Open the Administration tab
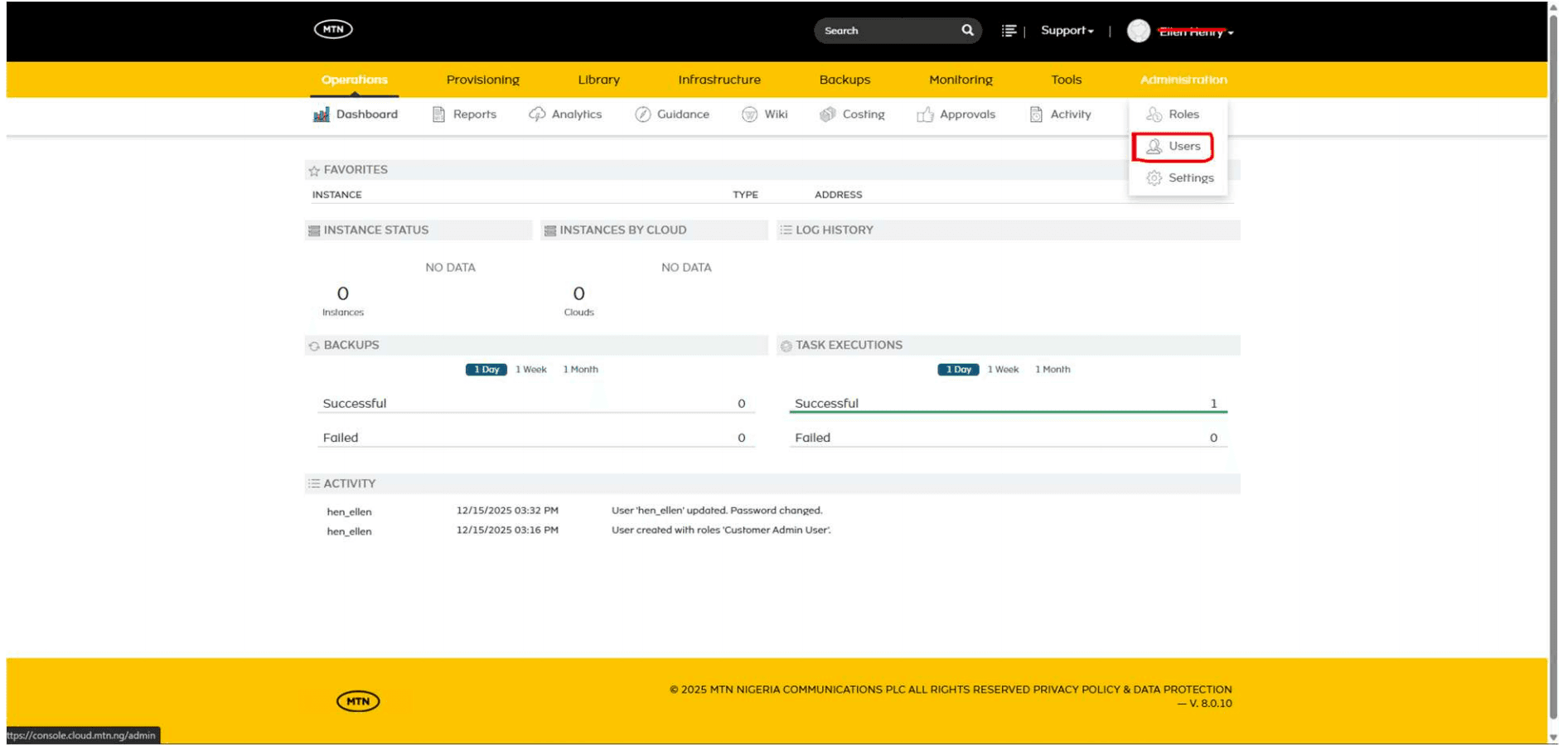This screenshot has width=1568, height=751. tap(1183, 80)
